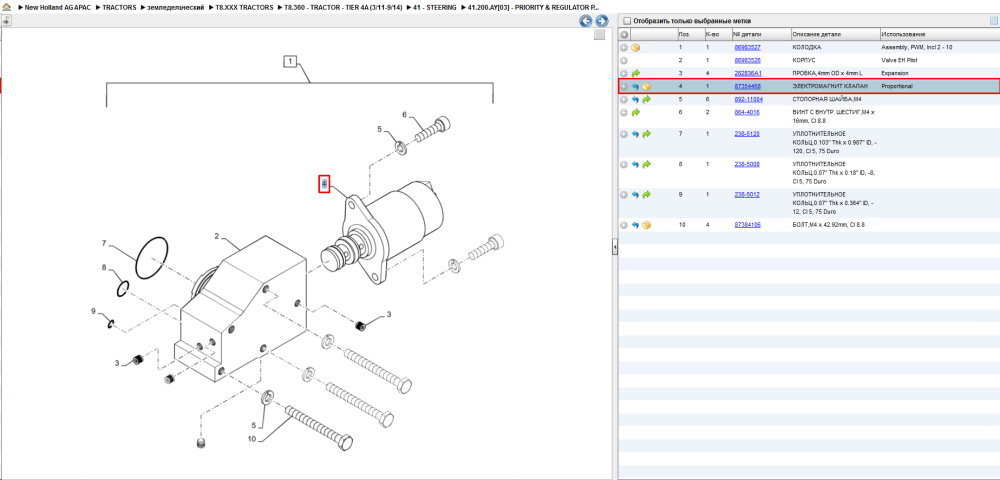
Task: Open the parts table column settings icon
Action: click(x=993, y=20)
